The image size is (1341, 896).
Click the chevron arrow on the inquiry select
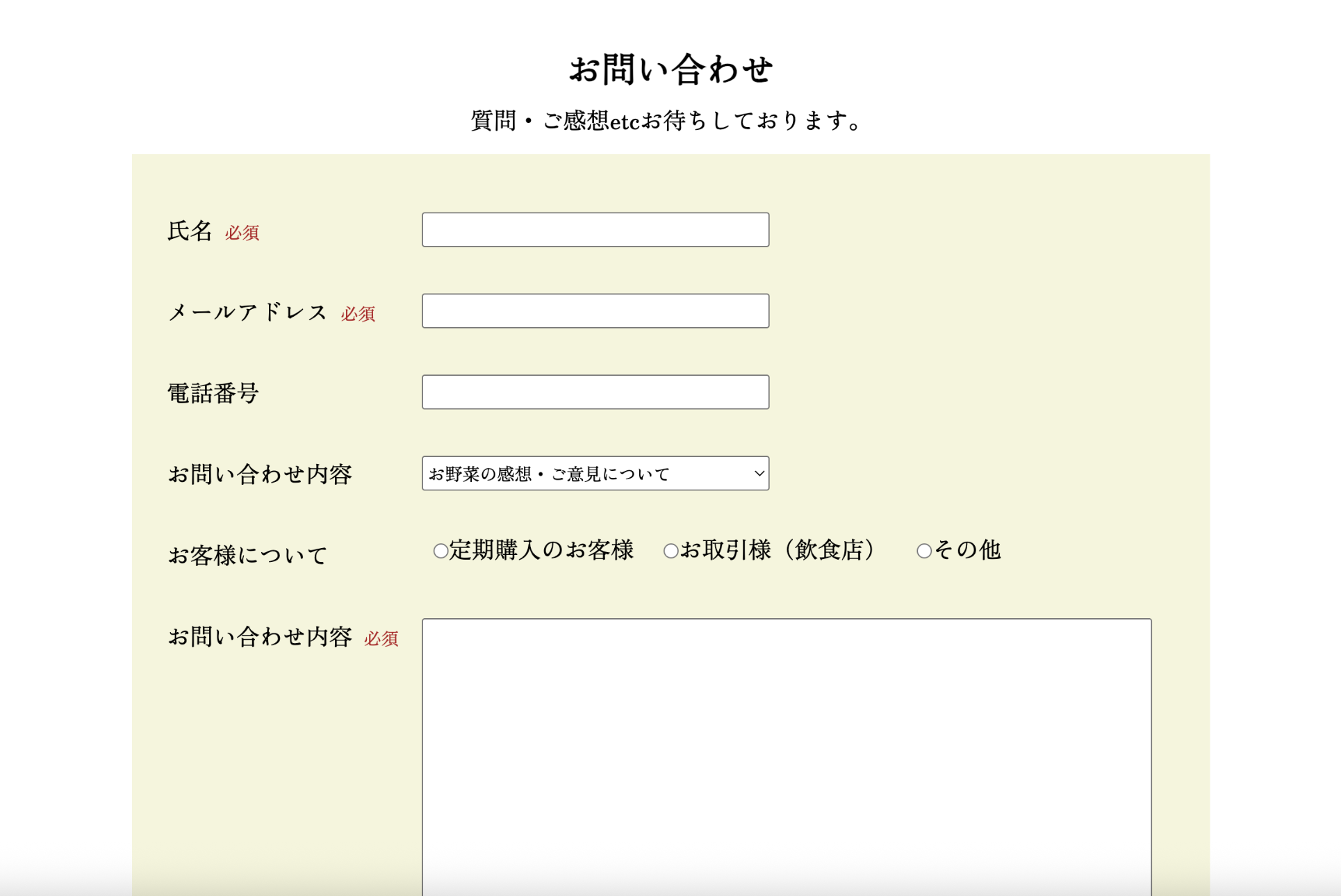(x=759, y=474)
